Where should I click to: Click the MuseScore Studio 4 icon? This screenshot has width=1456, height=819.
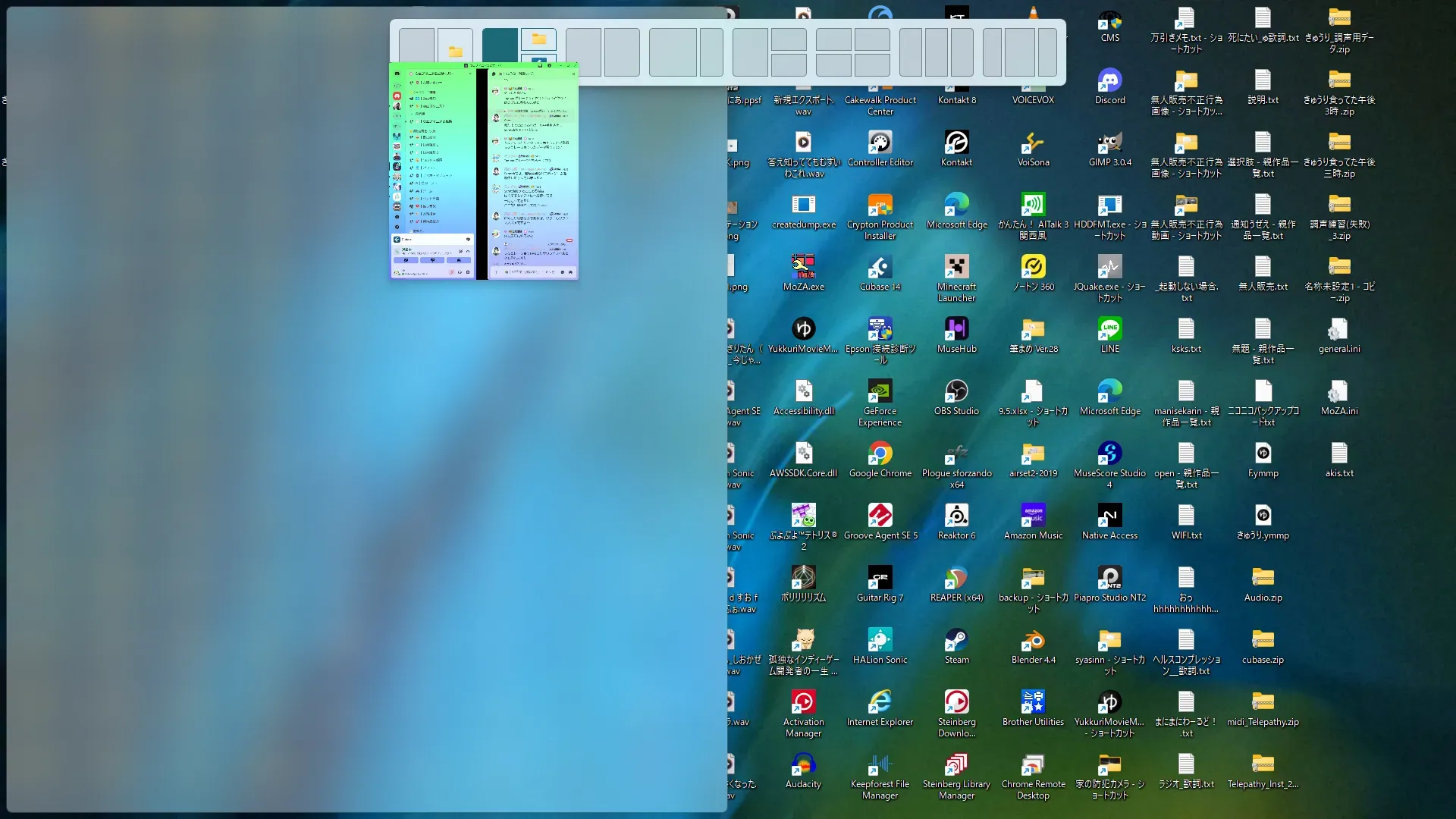pyautogui.click(x=1109, y=454)
